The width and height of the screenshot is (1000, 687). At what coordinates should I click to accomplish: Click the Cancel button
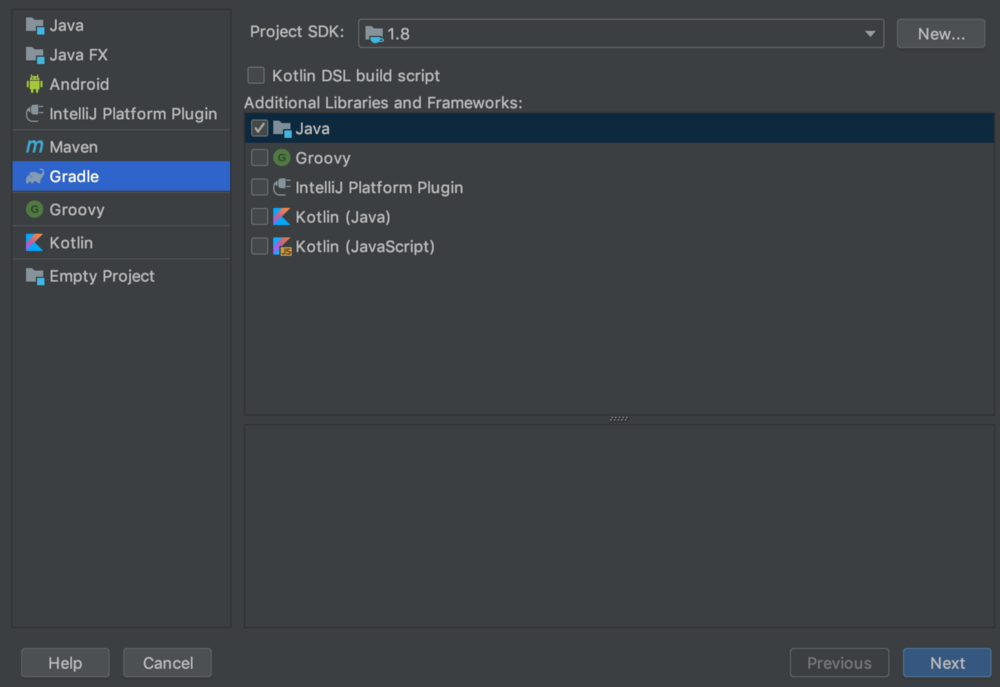(167, 663)
